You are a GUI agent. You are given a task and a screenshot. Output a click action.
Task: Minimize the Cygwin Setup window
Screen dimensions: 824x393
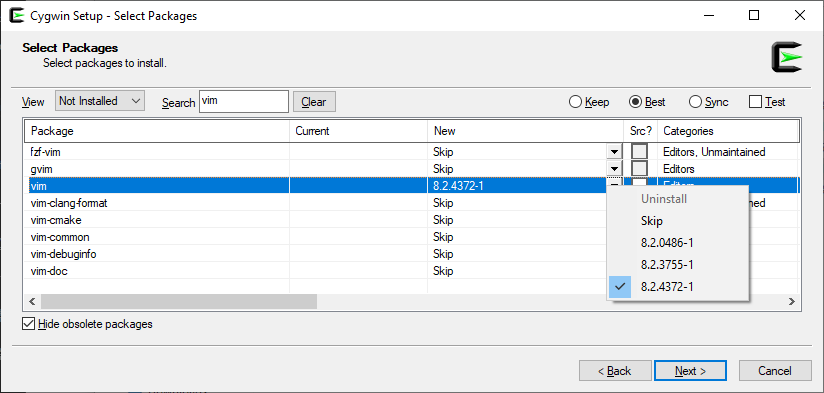708,16
